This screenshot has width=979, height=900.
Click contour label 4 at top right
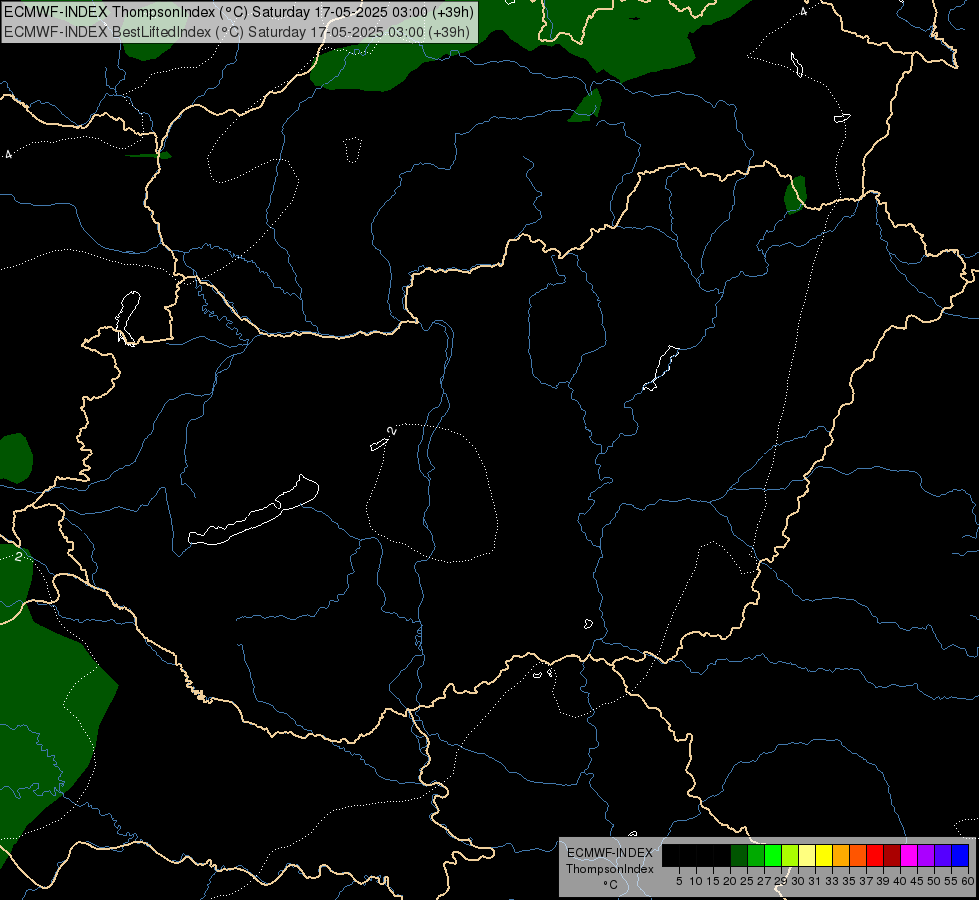tap(804, 11)
